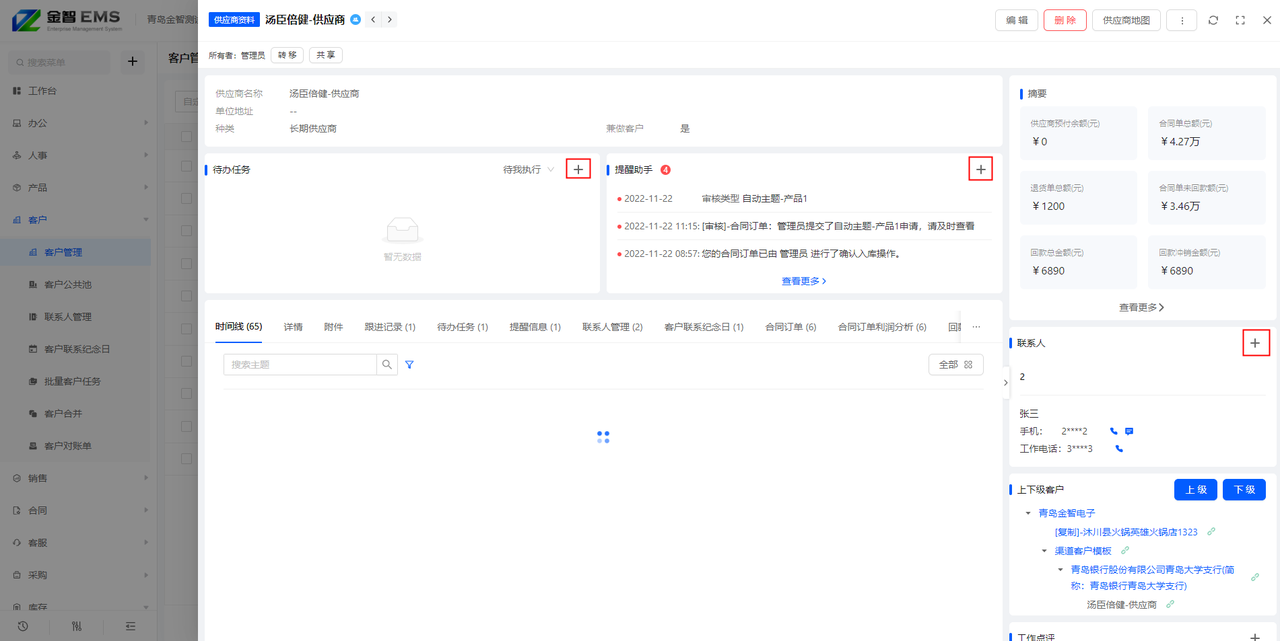Collapse the 渠道客户模板 tree node
1280x641 pixels.
tap(1044, 551)
